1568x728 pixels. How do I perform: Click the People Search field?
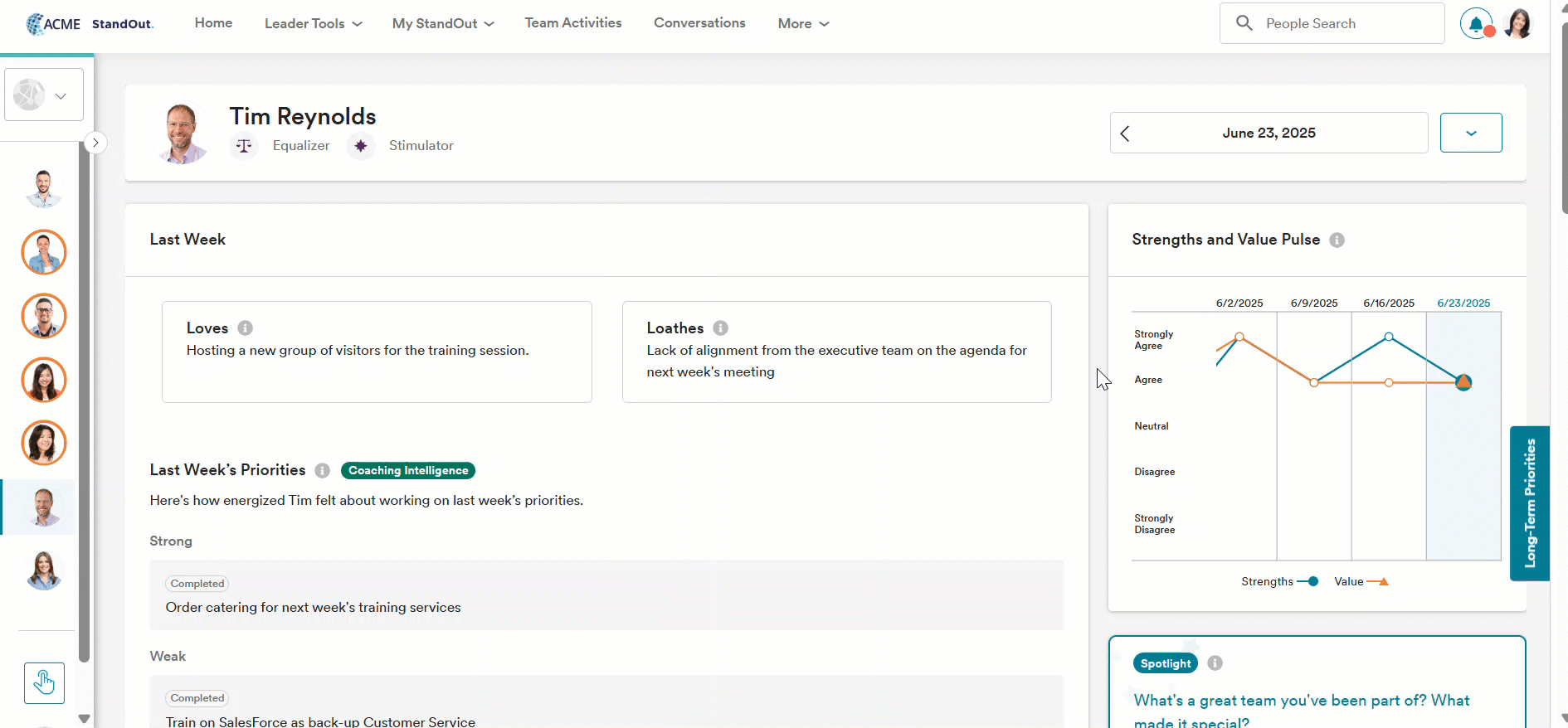click(1332, 23)
